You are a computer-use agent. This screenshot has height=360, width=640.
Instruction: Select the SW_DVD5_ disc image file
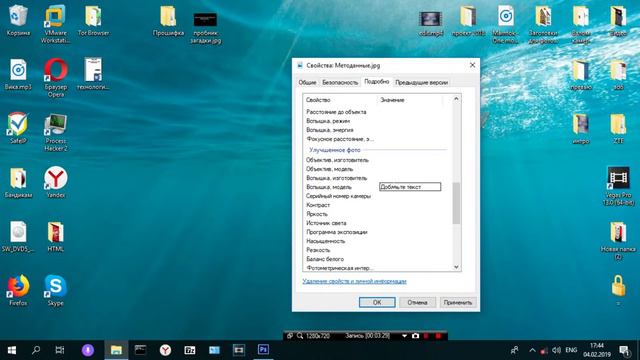(x=18, y=236)
